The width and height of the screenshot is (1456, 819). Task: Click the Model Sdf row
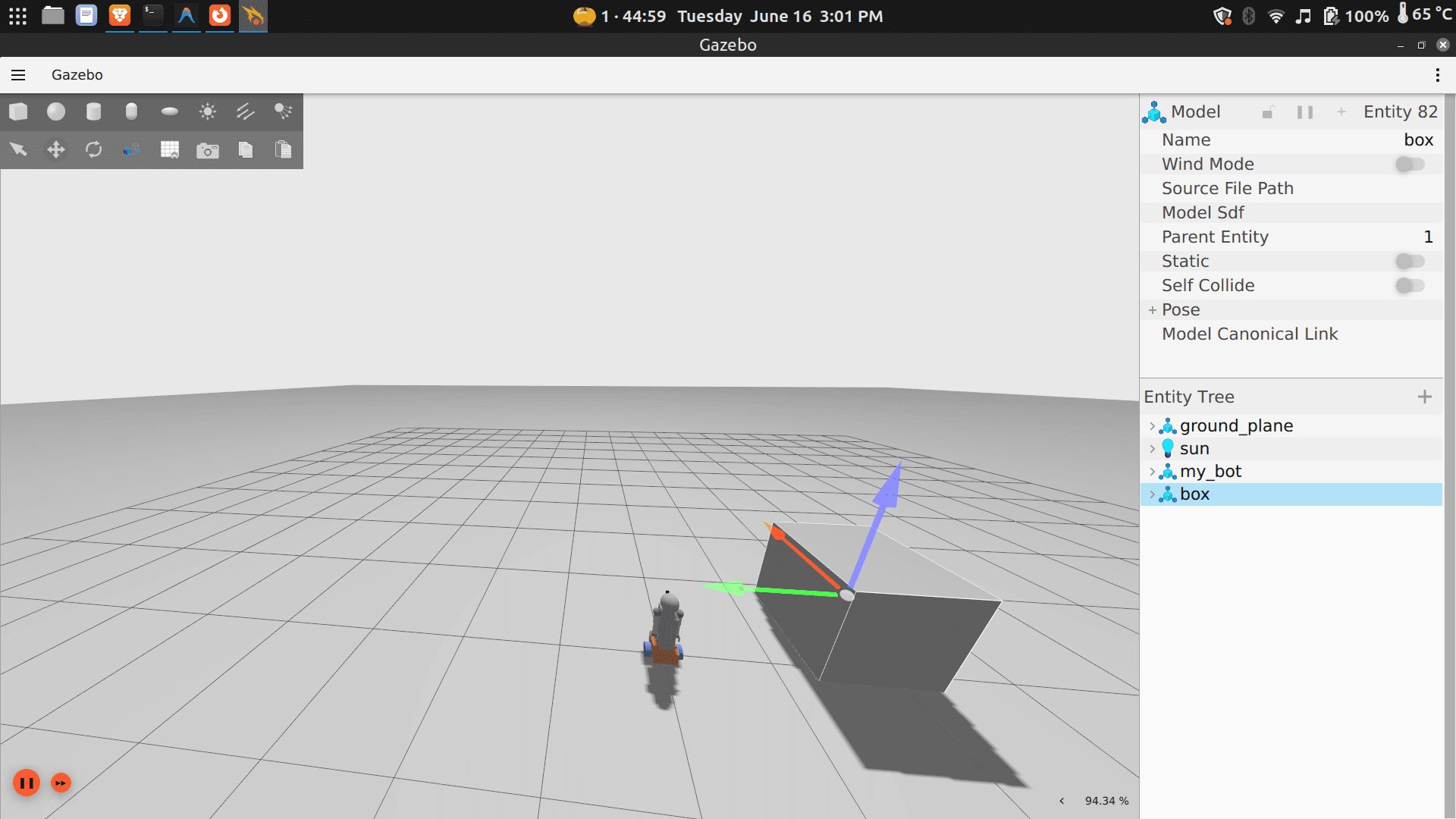point(1291,212)
